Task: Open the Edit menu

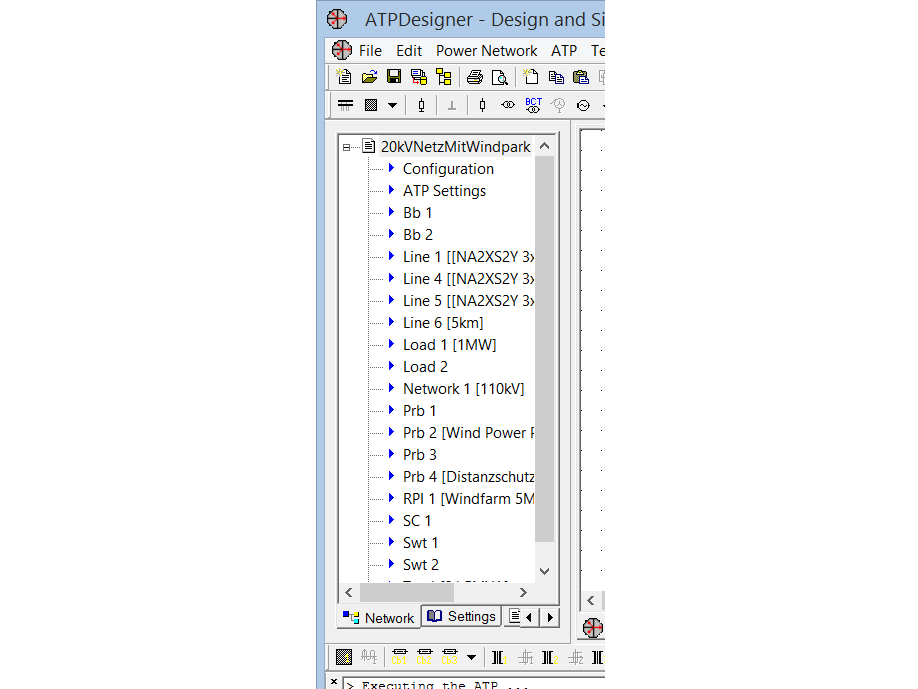Action: [408, 50]
